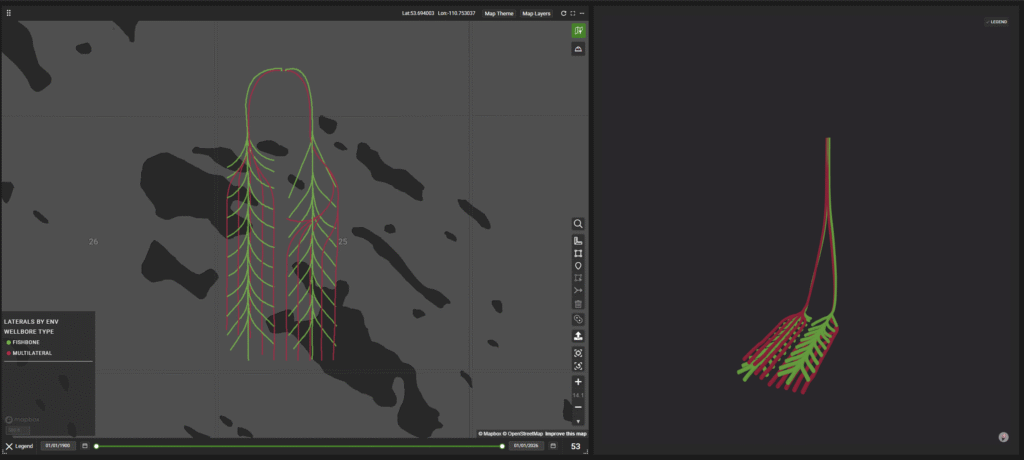
Task: Click the OpenStreetMap attribution link
Action: [523, 434]
